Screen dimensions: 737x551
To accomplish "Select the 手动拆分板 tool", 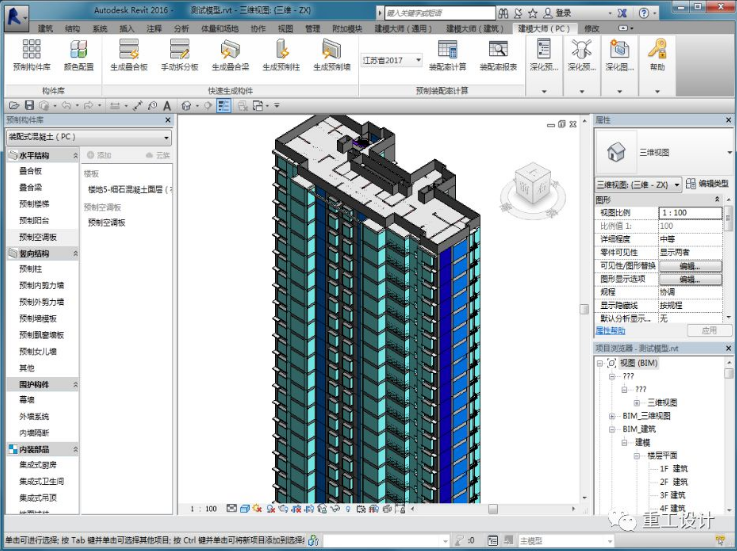I will click(x=180, y=55).
